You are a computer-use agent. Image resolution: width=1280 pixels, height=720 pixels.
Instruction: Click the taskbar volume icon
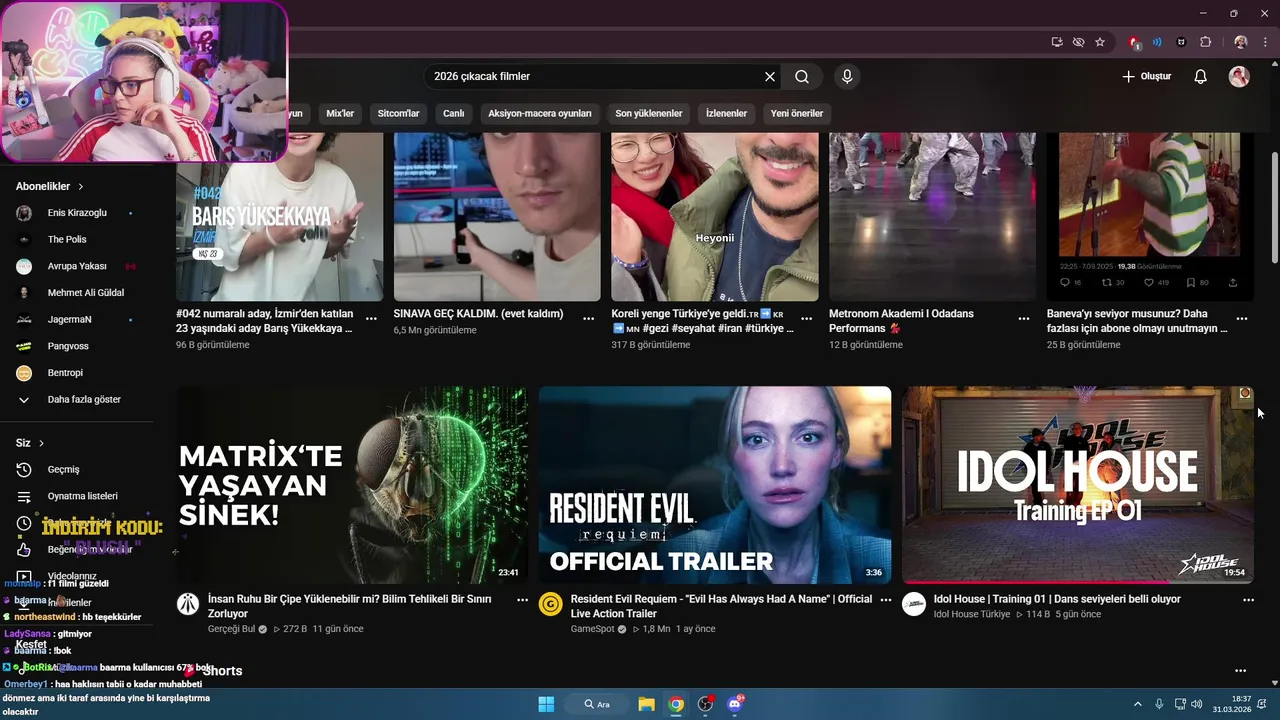pyautogui.click(x=1198, y=704)
